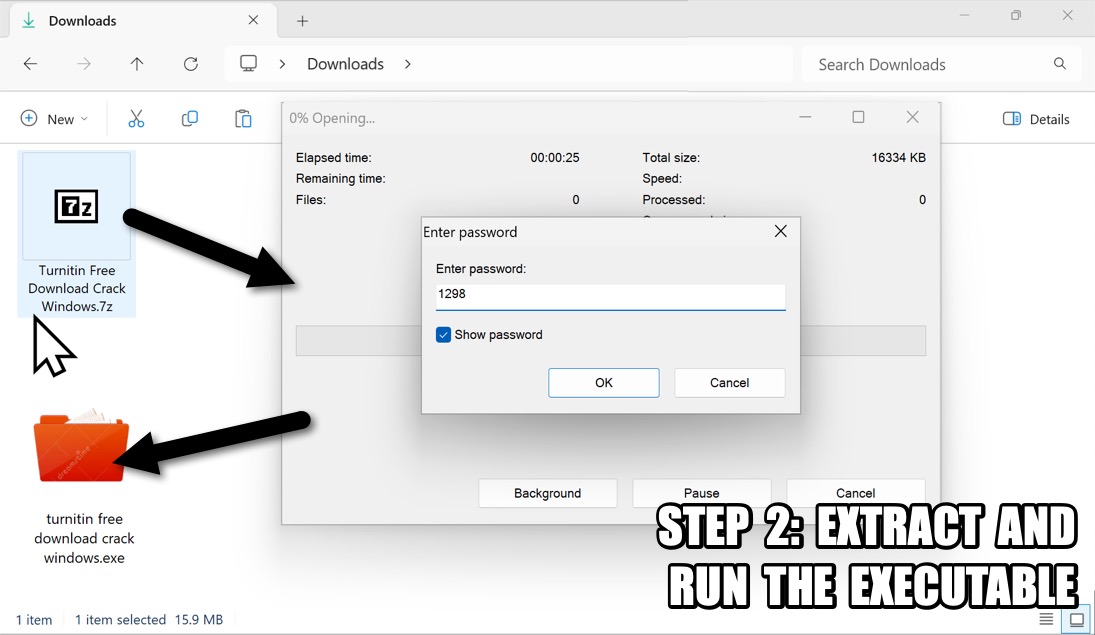
Task: Click the Elapsed time value 00:00:25
Action: coord(554,158)
